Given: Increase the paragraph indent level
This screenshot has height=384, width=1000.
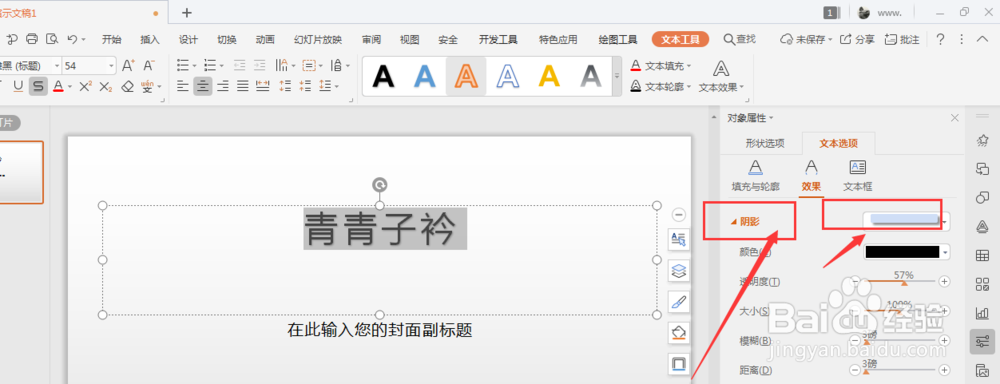Looking at the screenshot, I should (259, 66).
